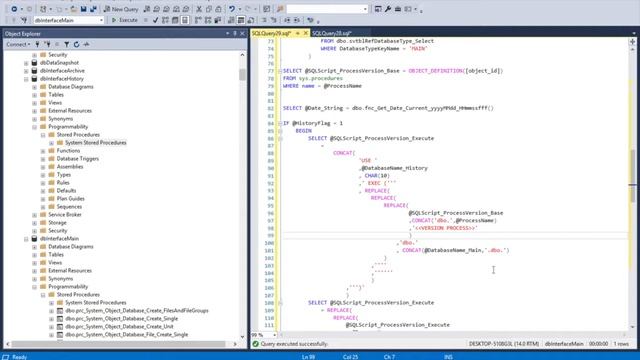
Task: Click the Undo arrow icon
Action: (232, 9)
